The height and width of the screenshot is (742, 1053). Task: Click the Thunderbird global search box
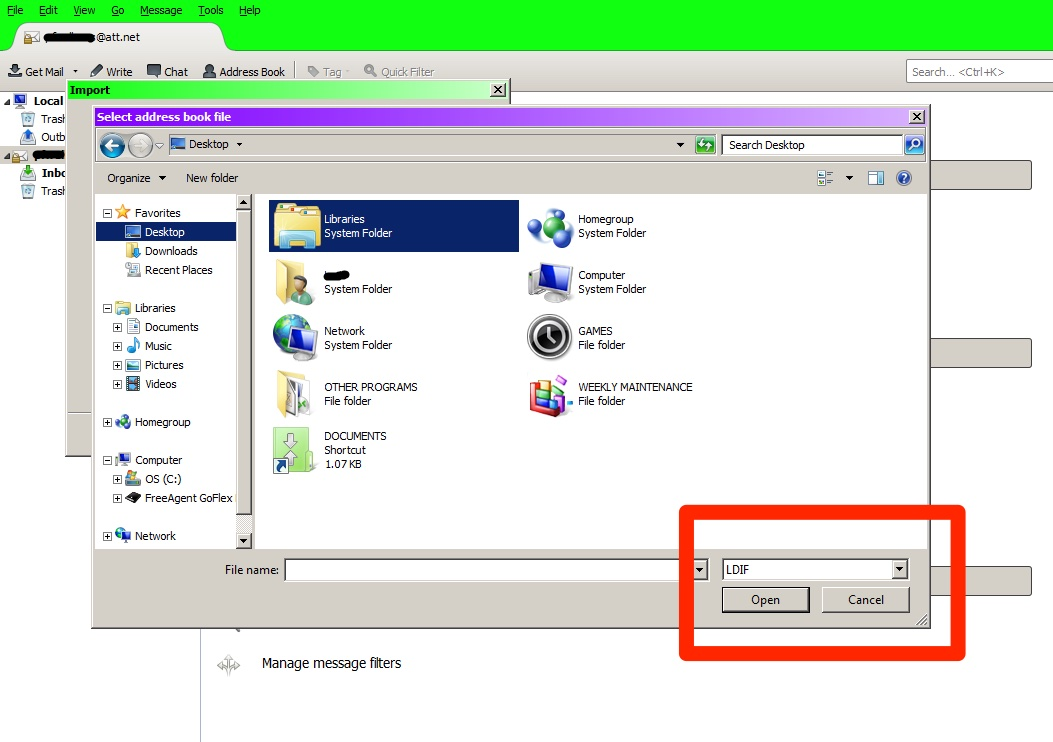tap(979, 72)
